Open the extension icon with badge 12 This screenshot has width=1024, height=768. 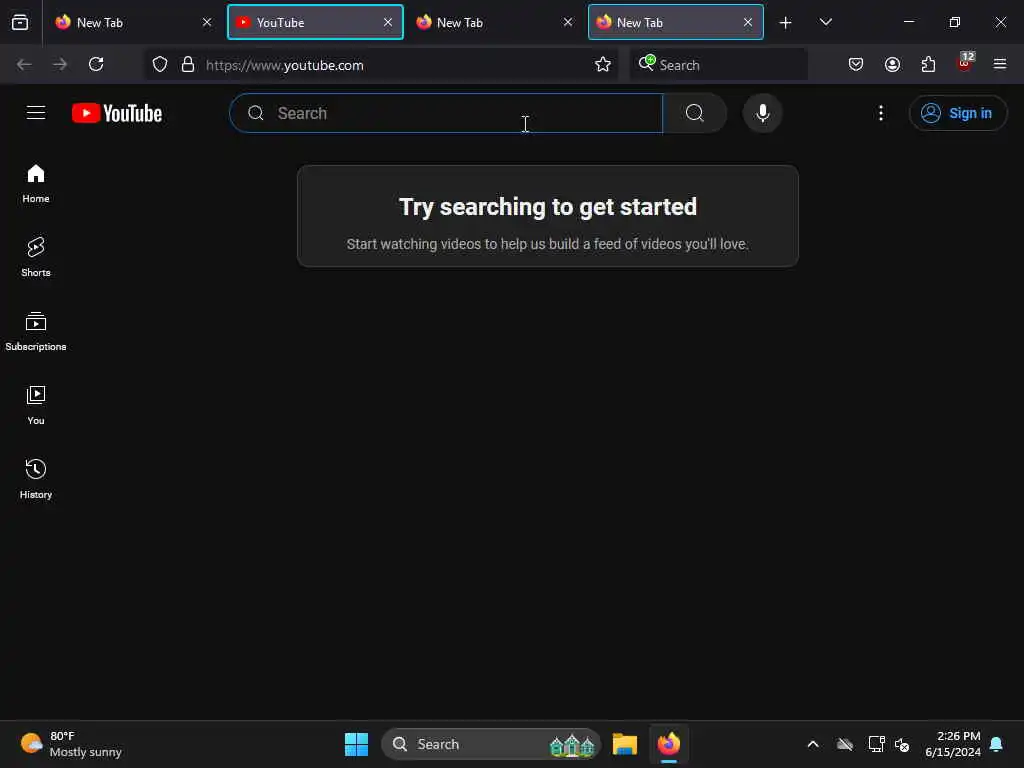pyautogui.click(x=965, y=63)
